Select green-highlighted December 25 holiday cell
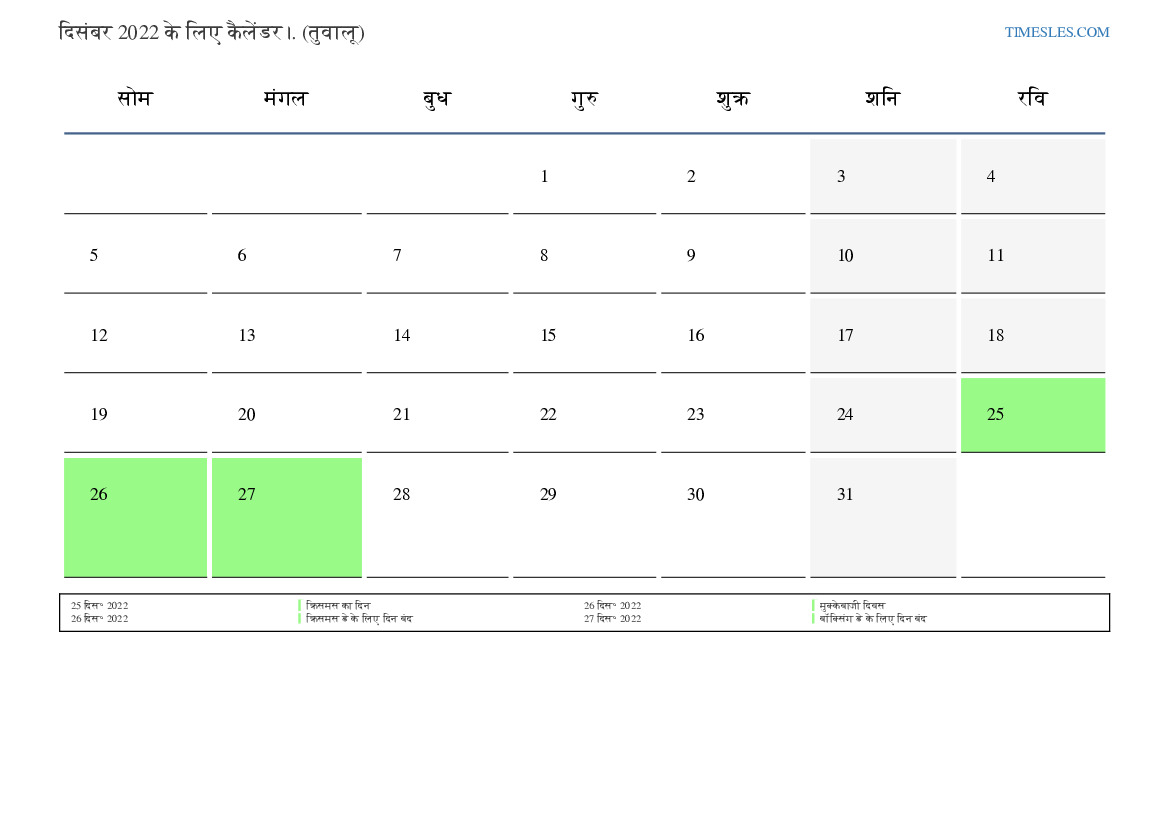 [1032, 415]
